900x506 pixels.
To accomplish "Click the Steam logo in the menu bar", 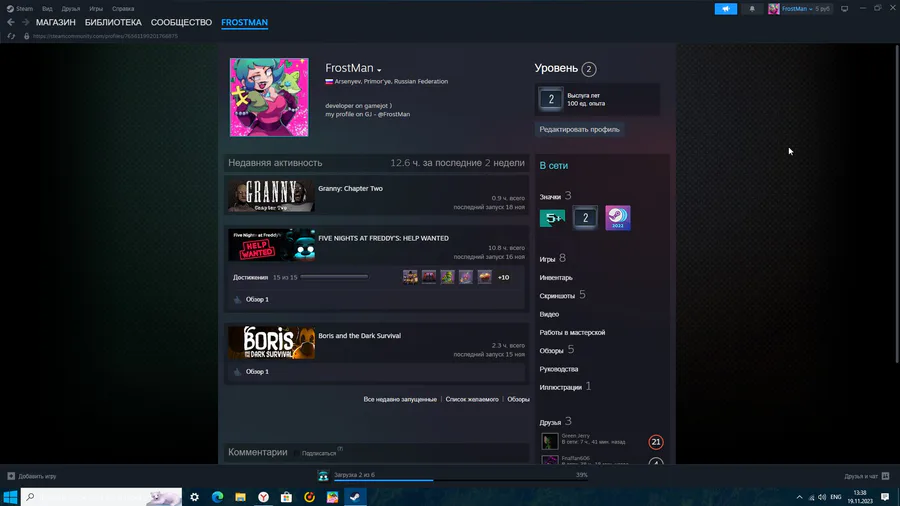I will [x=10, y=9].
